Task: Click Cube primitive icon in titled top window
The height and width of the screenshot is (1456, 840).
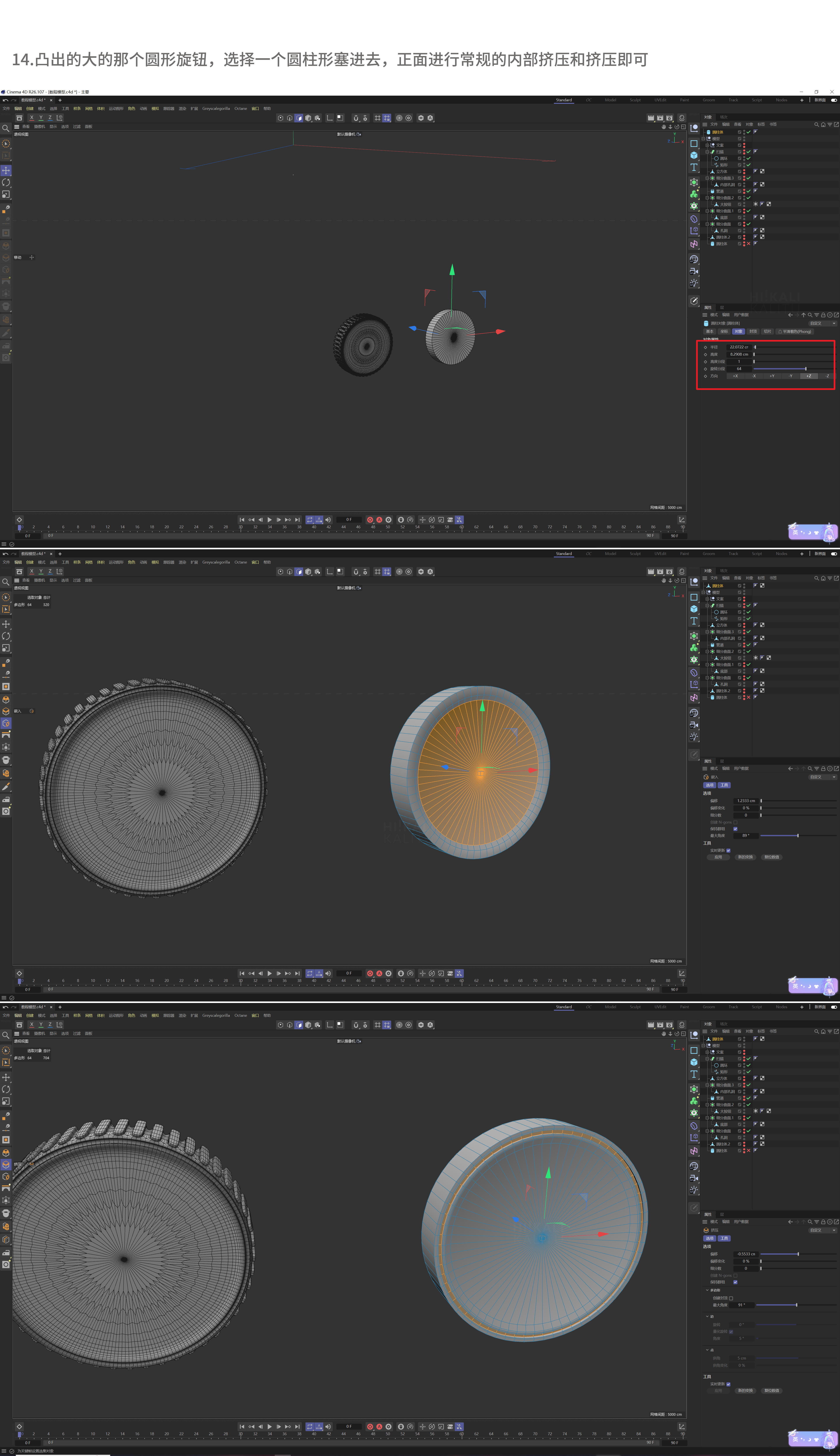Action: (694, 155)
